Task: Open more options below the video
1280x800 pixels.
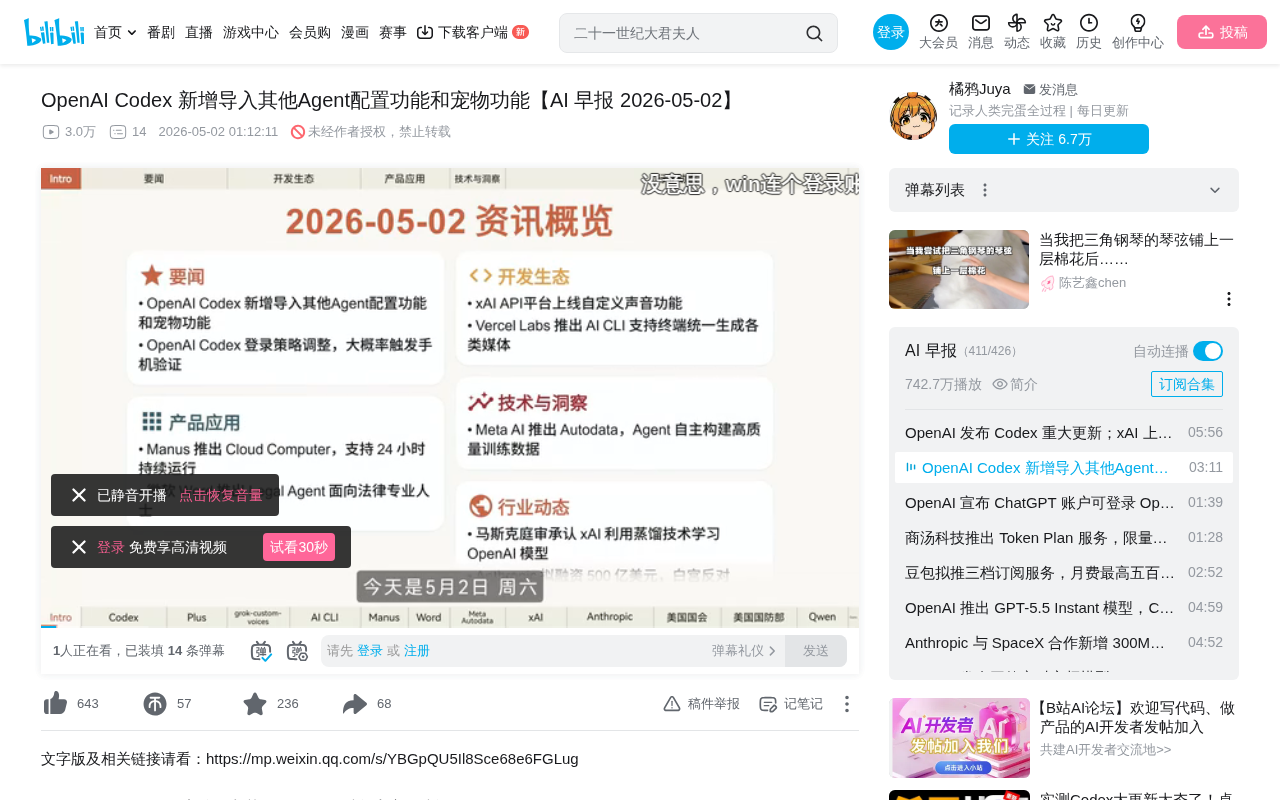Action: [x=846, y=704]
